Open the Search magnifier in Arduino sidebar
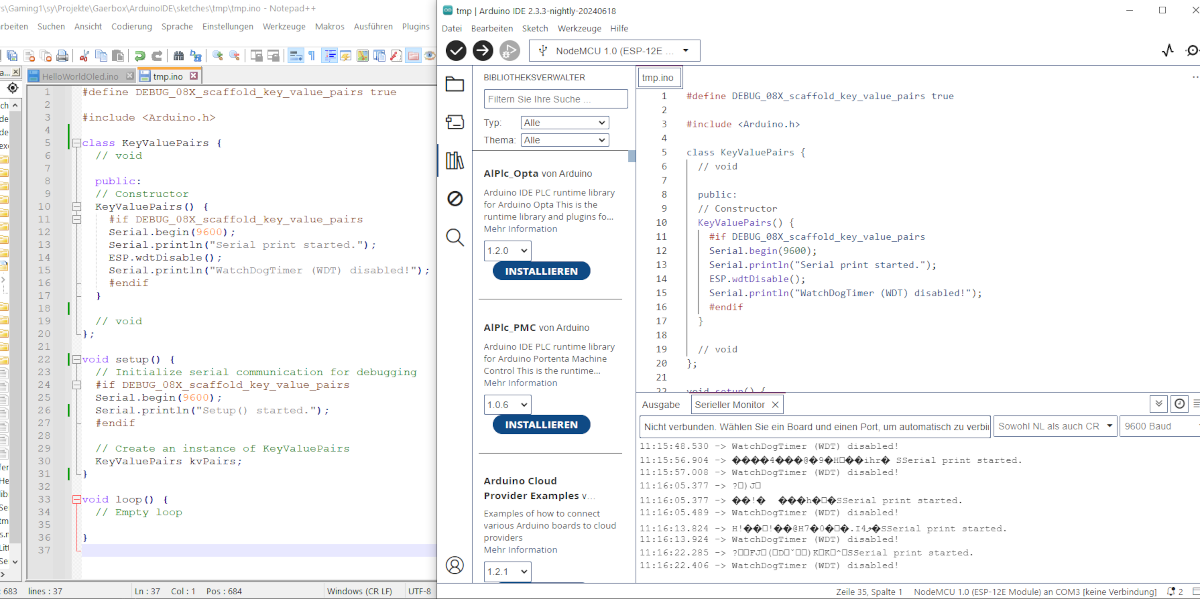 [x=455, y=237]
